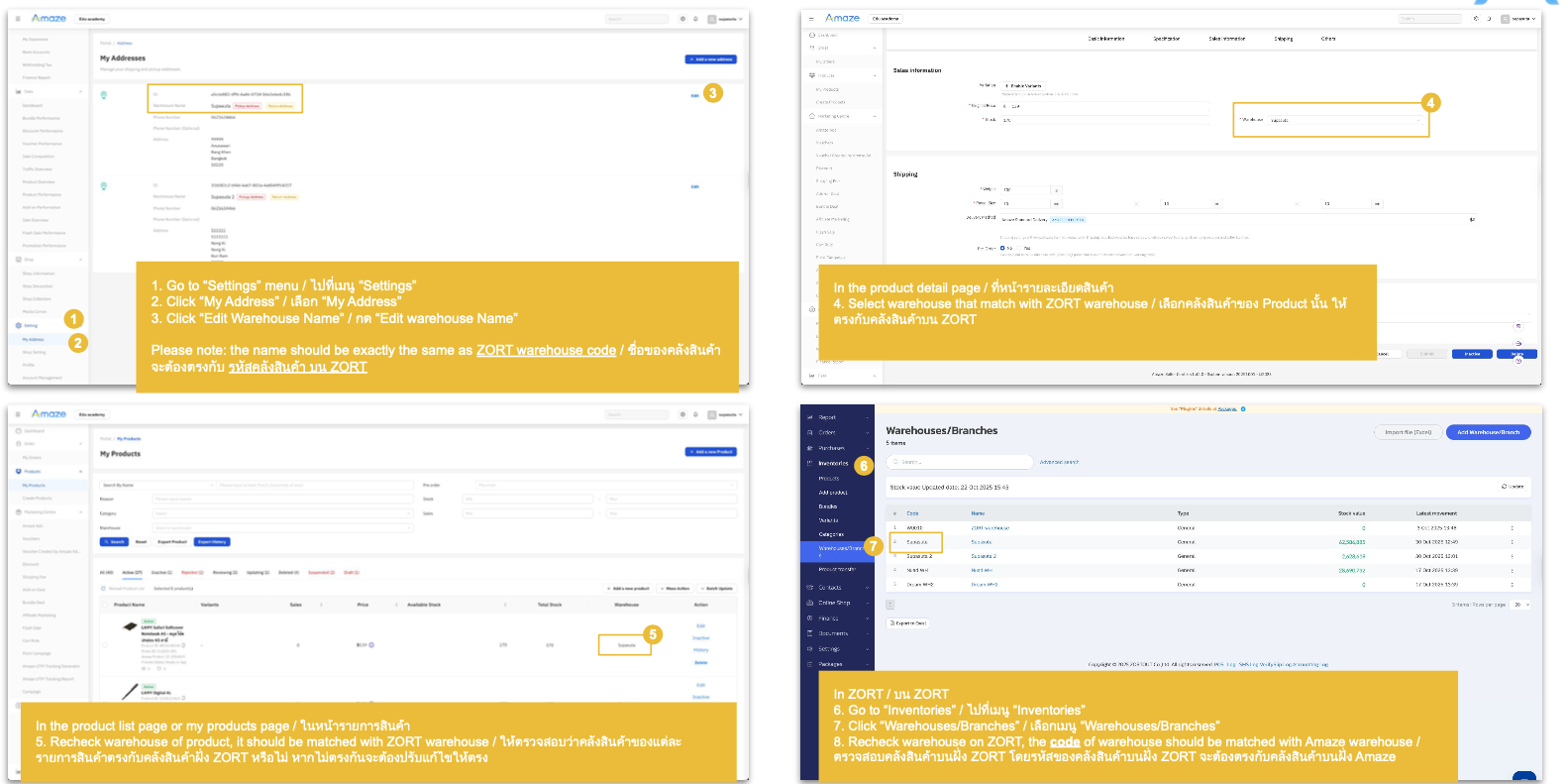Click the Add a new address button
This screenshot has height=784, width=1568.
point(711,59)
